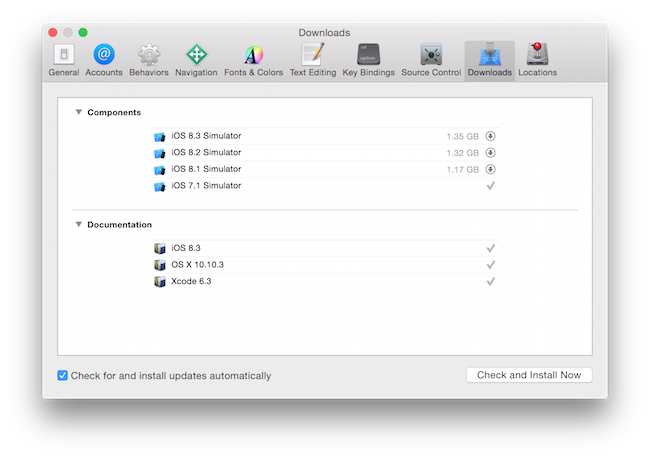Screen dimensions: 650x459
Task: Collapse the Documentation section
Action: point(78,224)
